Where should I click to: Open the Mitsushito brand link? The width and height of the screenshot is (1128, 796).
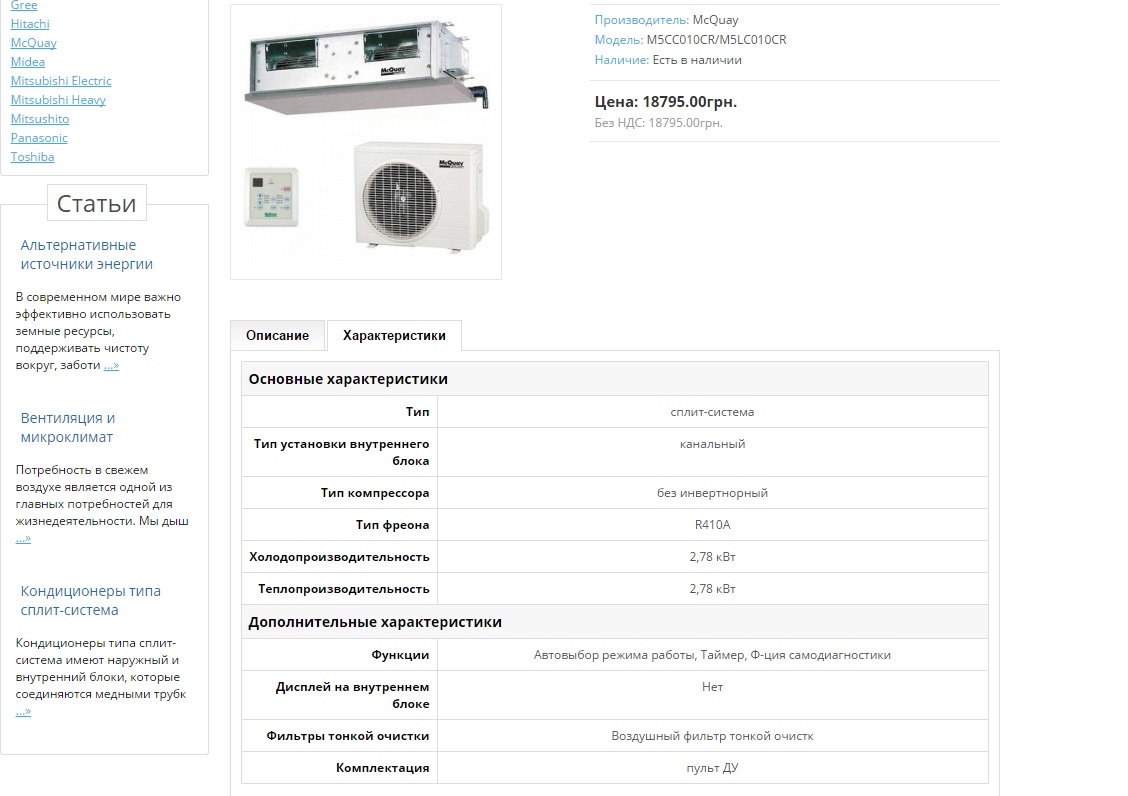(x=40, y=119)
